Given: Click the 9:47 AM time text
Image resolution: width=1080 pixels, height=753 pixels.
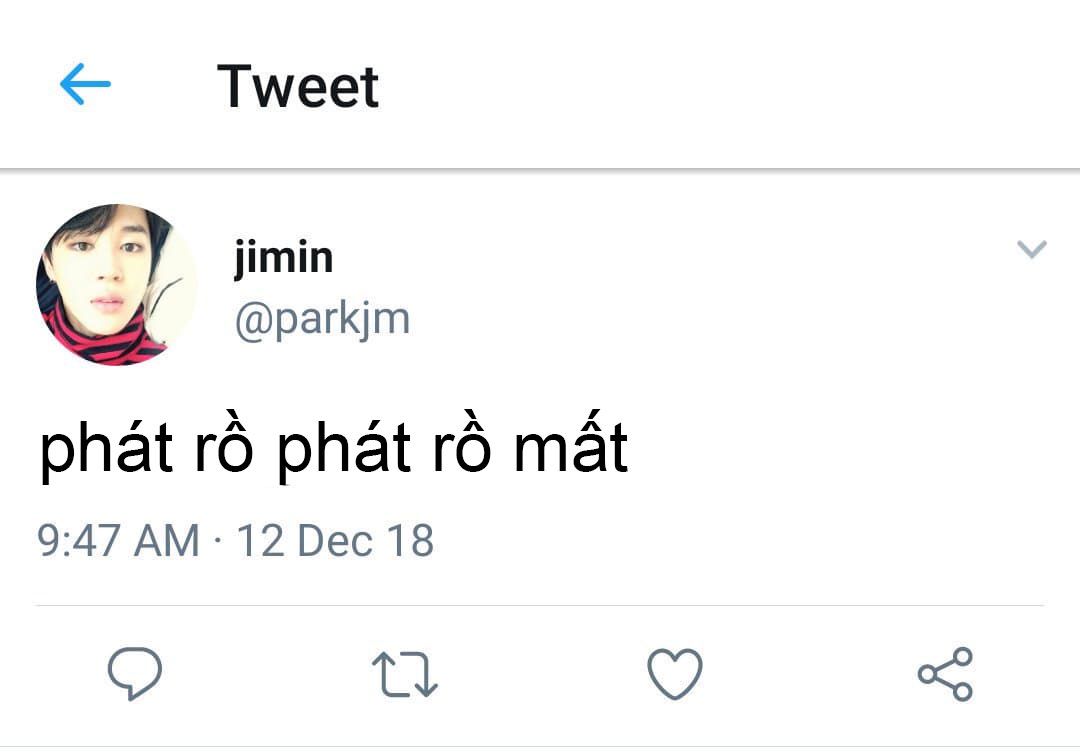Looking at the screenshot, I should [118, 540].
